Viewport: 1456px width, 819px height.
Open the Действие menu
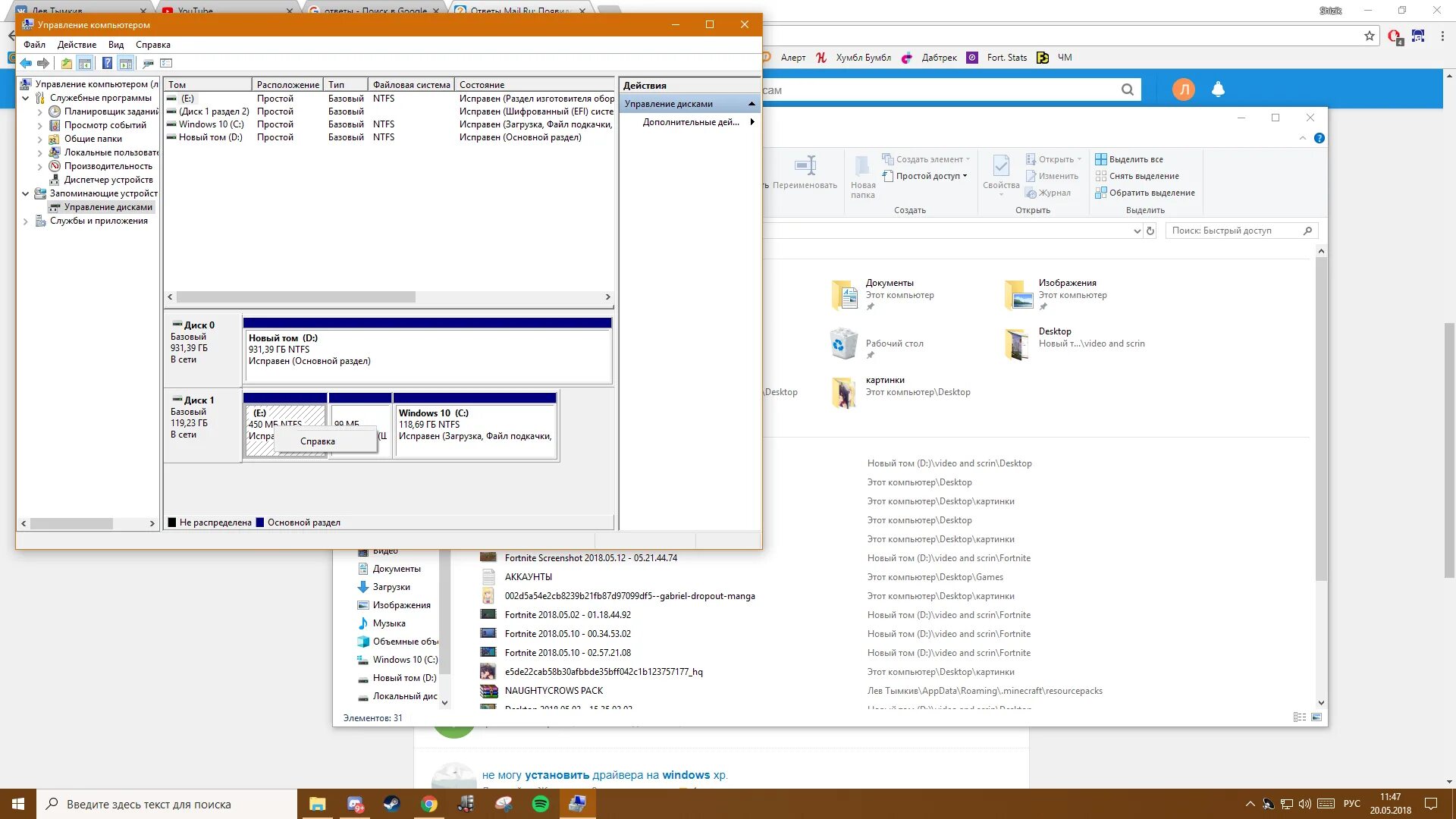[x=77, y=45]
